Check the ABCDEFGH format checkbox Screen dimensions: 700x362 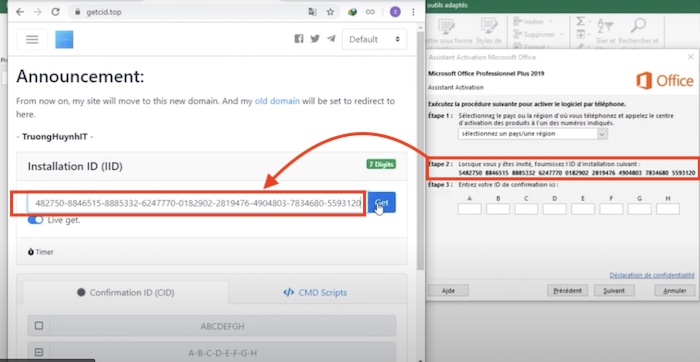coord(39,326)
